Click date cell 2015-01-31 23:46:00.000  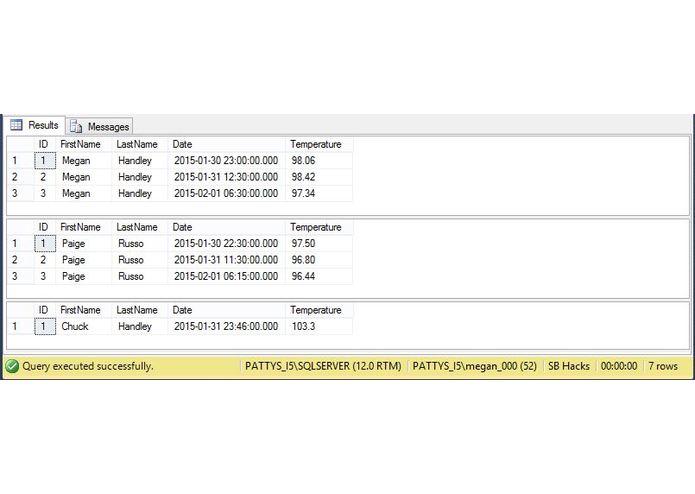(x=226, y=327)
